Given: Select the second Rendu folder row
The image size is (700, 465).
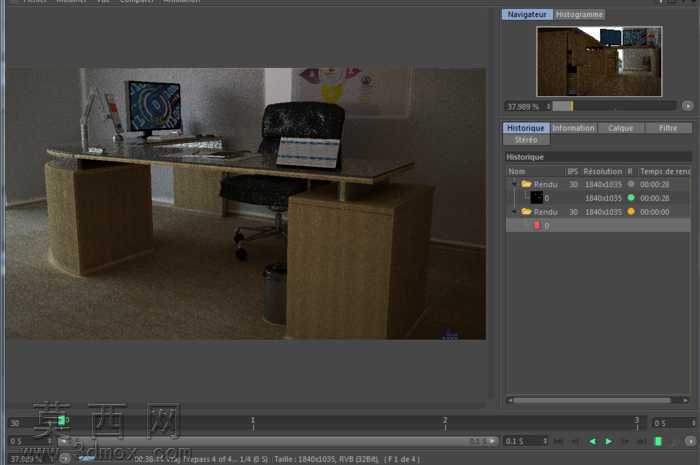Looking at the screenshot, I should (598, 212).
